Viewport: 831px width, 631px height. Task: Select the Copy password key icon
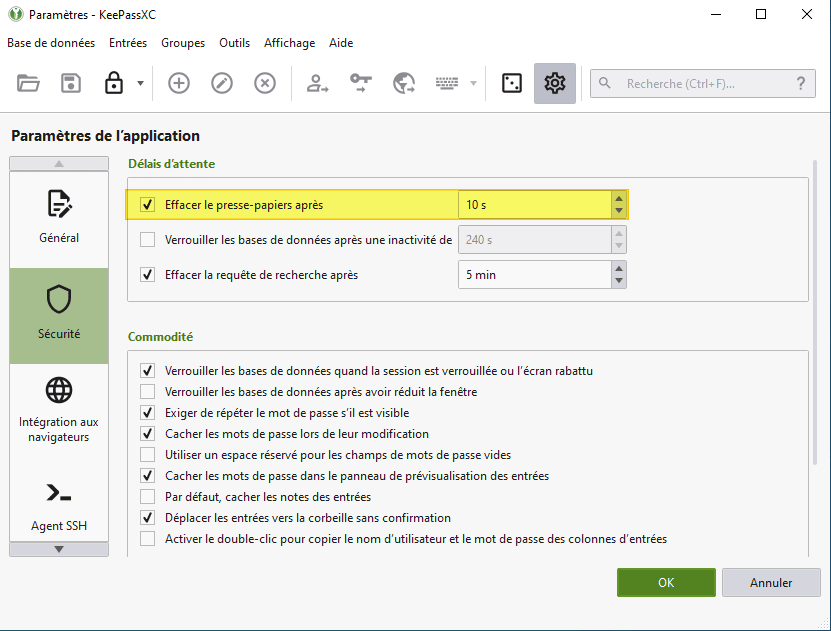pyautogui.click(x=360, y=83)
